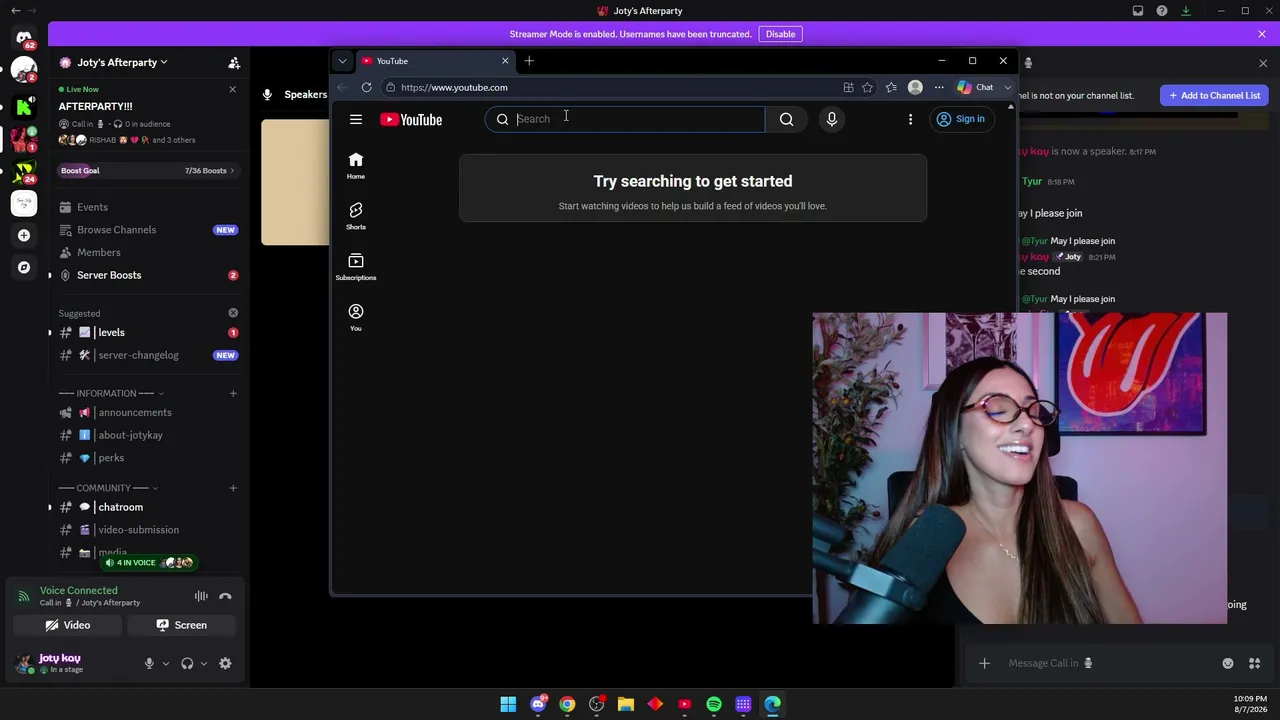Open Discord direct messages home icon
Screen dimensions: 1280x720
pyautogui.click(x=24, y=38)
